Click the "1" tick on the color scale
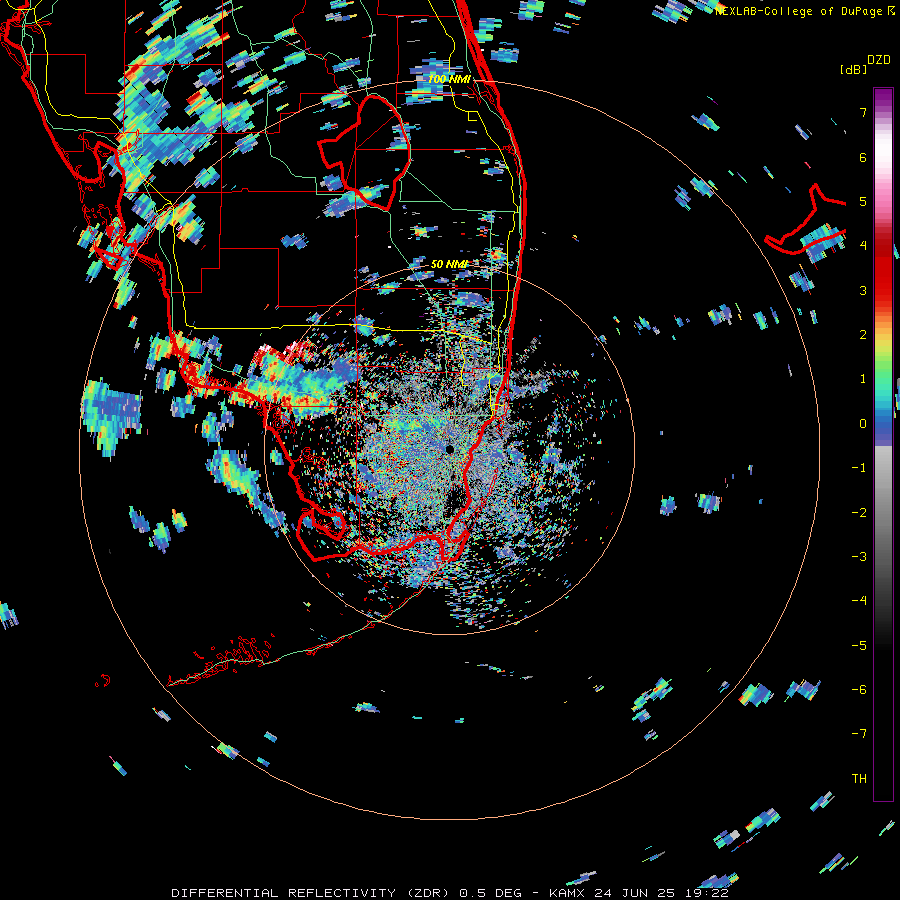 (x=863, y=379)
